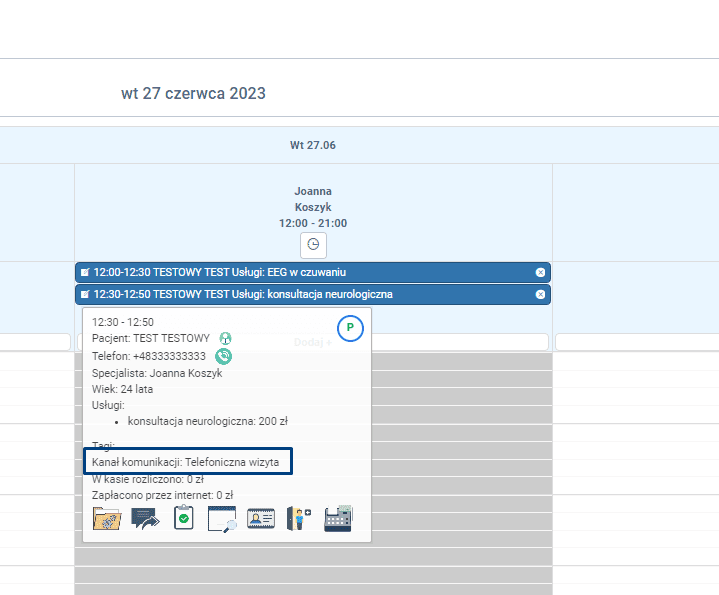Open the cash register icon
Image resolution: width=719 pixels, height=595 pixels.
pyautogui.click(x=338, y=518)
